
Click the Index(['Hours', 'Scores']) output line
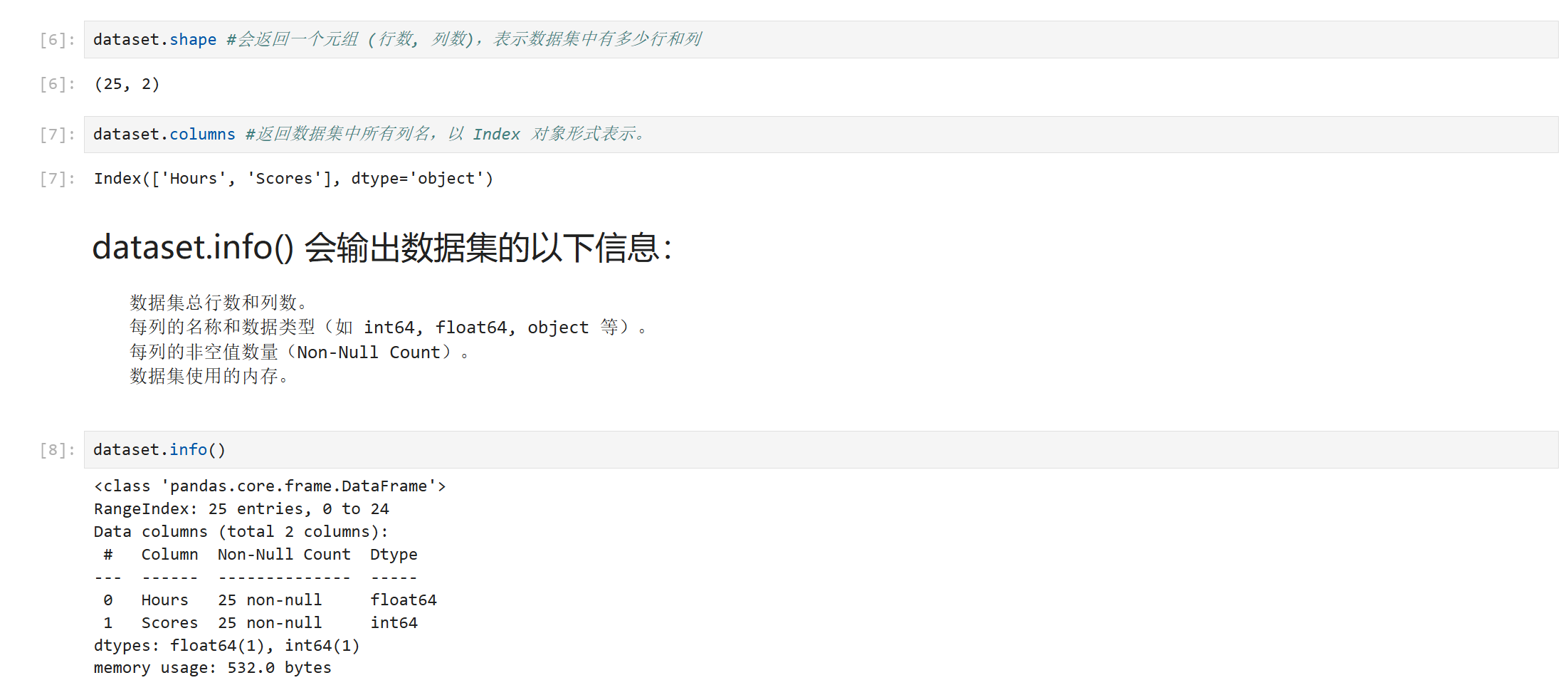(293, 178)
